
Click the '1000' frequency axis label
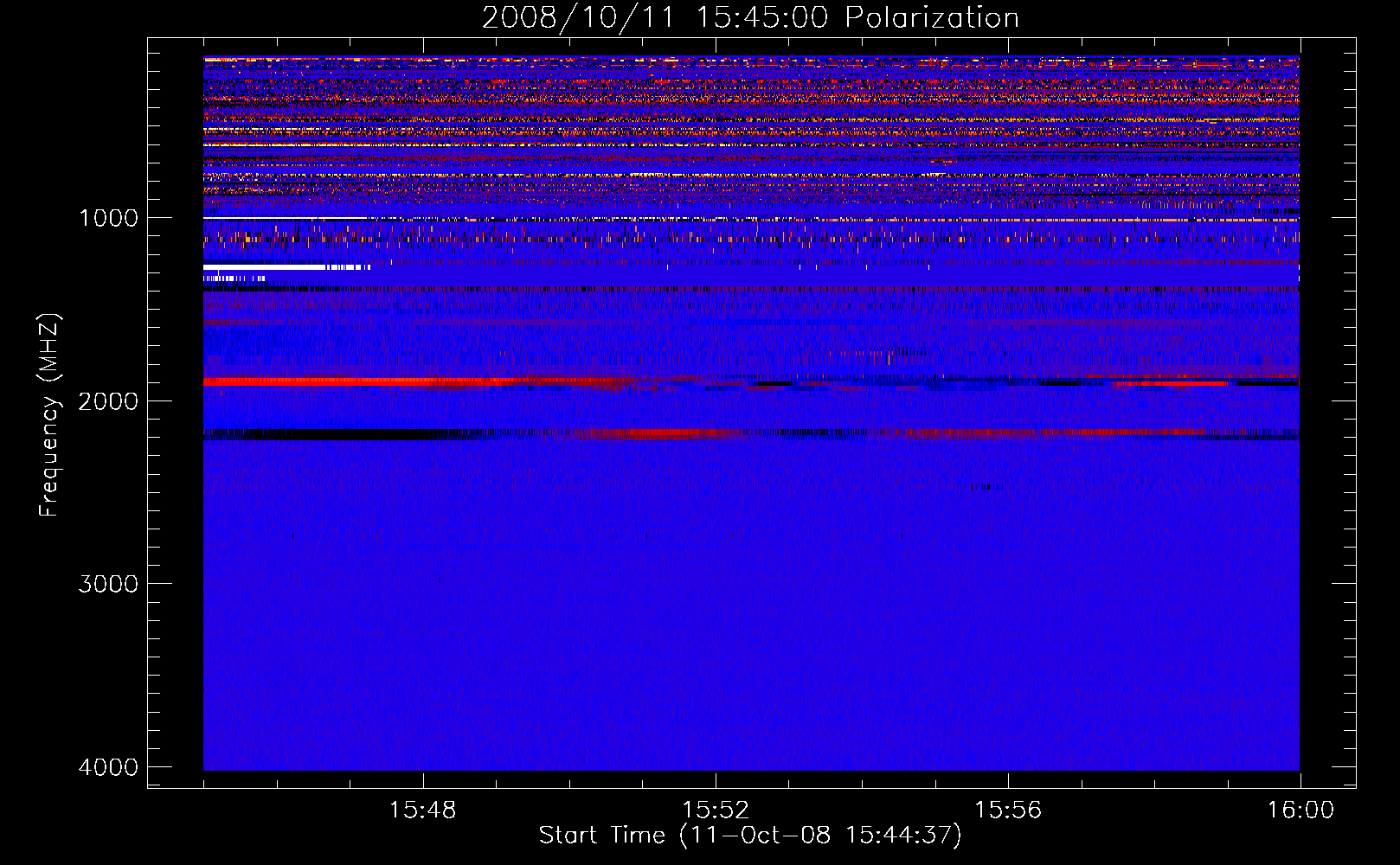tap(108, 218)
